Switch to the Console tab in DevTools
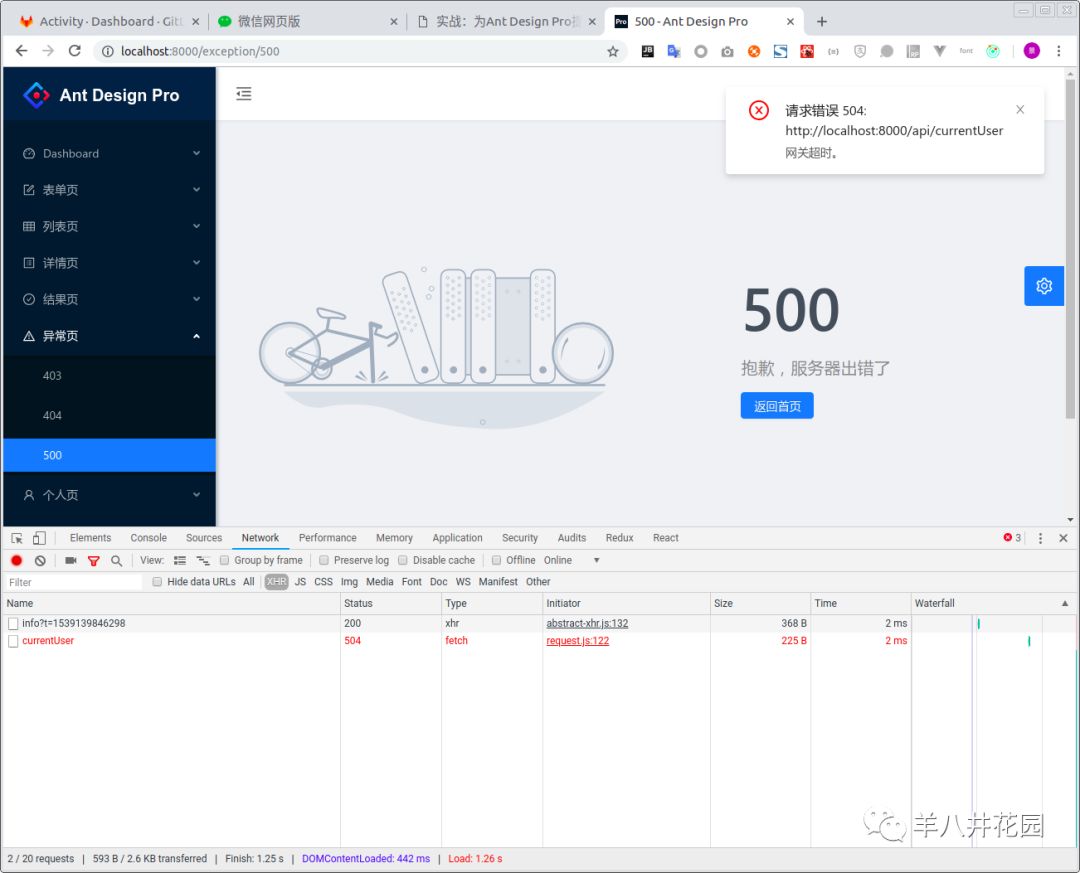The image size is (1080, 873). [x=148, y=537]
